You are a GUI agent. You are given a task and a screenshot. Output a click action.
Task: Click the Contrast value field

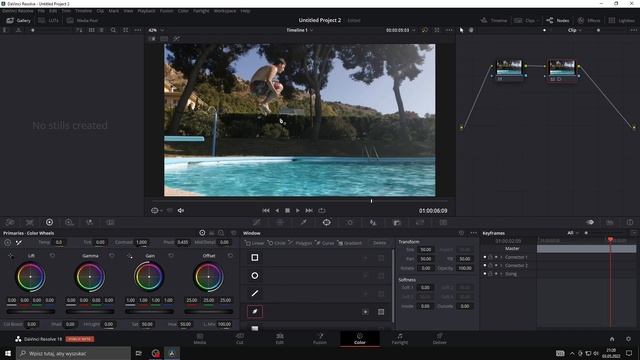click(142, 242)
